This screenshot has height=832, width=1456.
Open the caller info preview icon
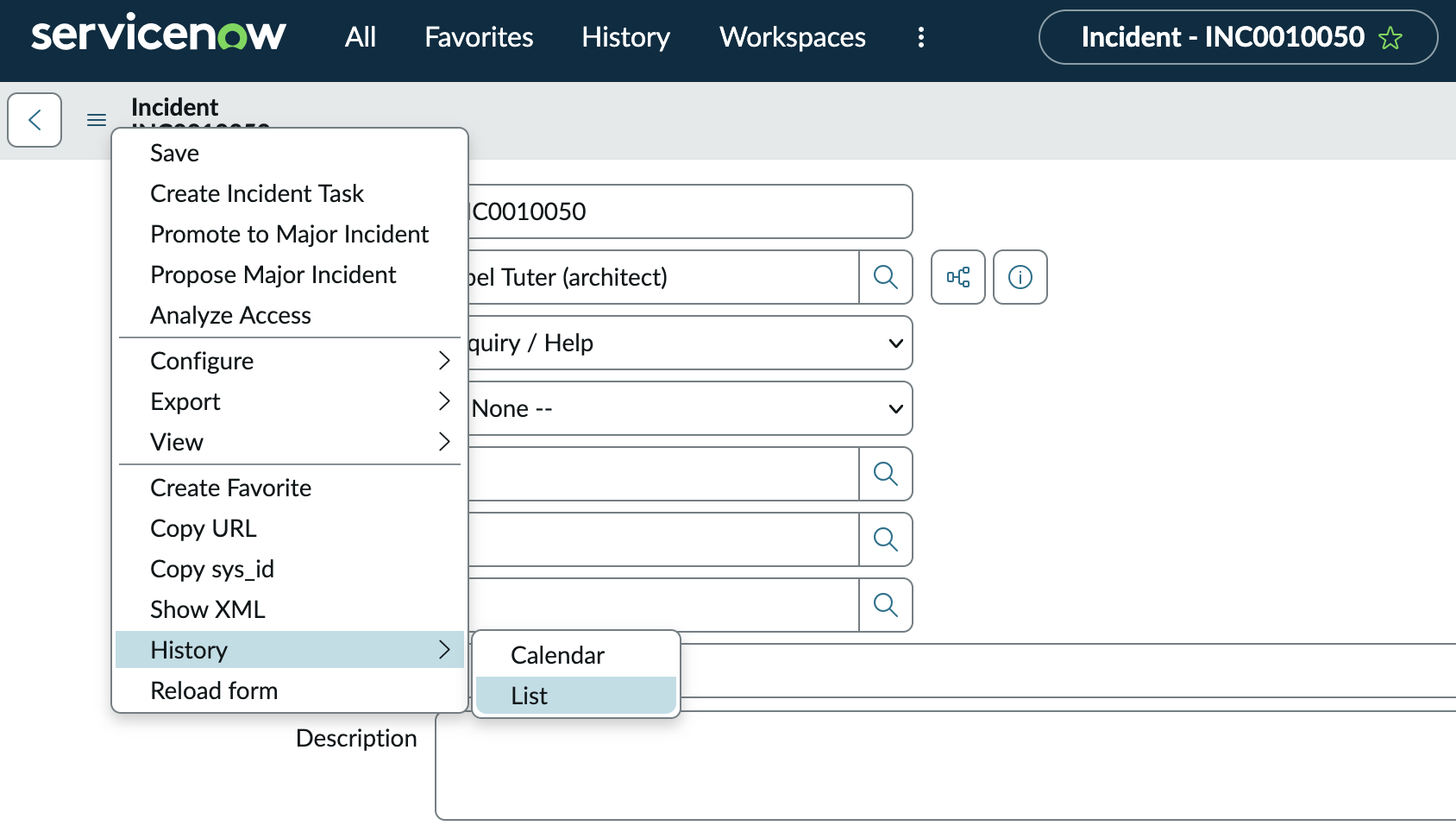coord(1020,277)
